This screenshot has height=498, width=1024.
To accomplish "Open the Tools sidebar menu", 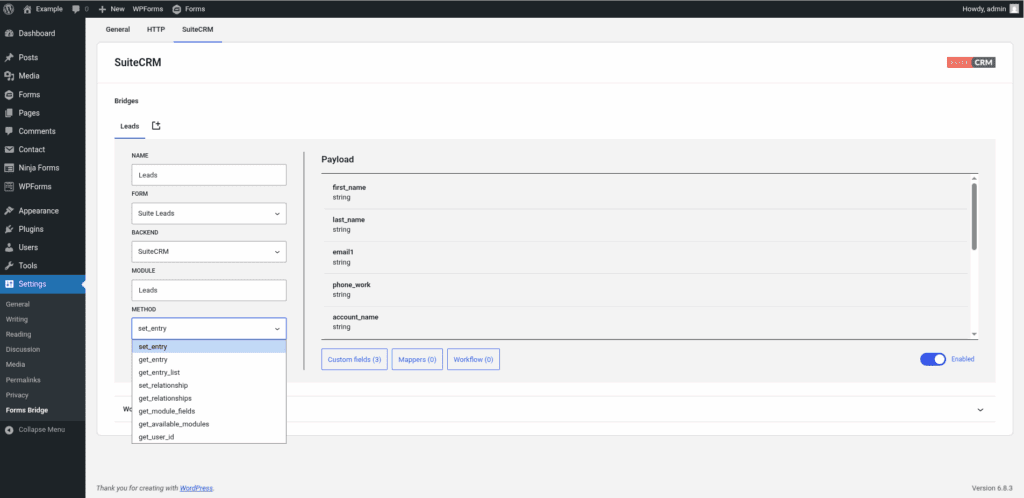I will click(x=42, y=266).
